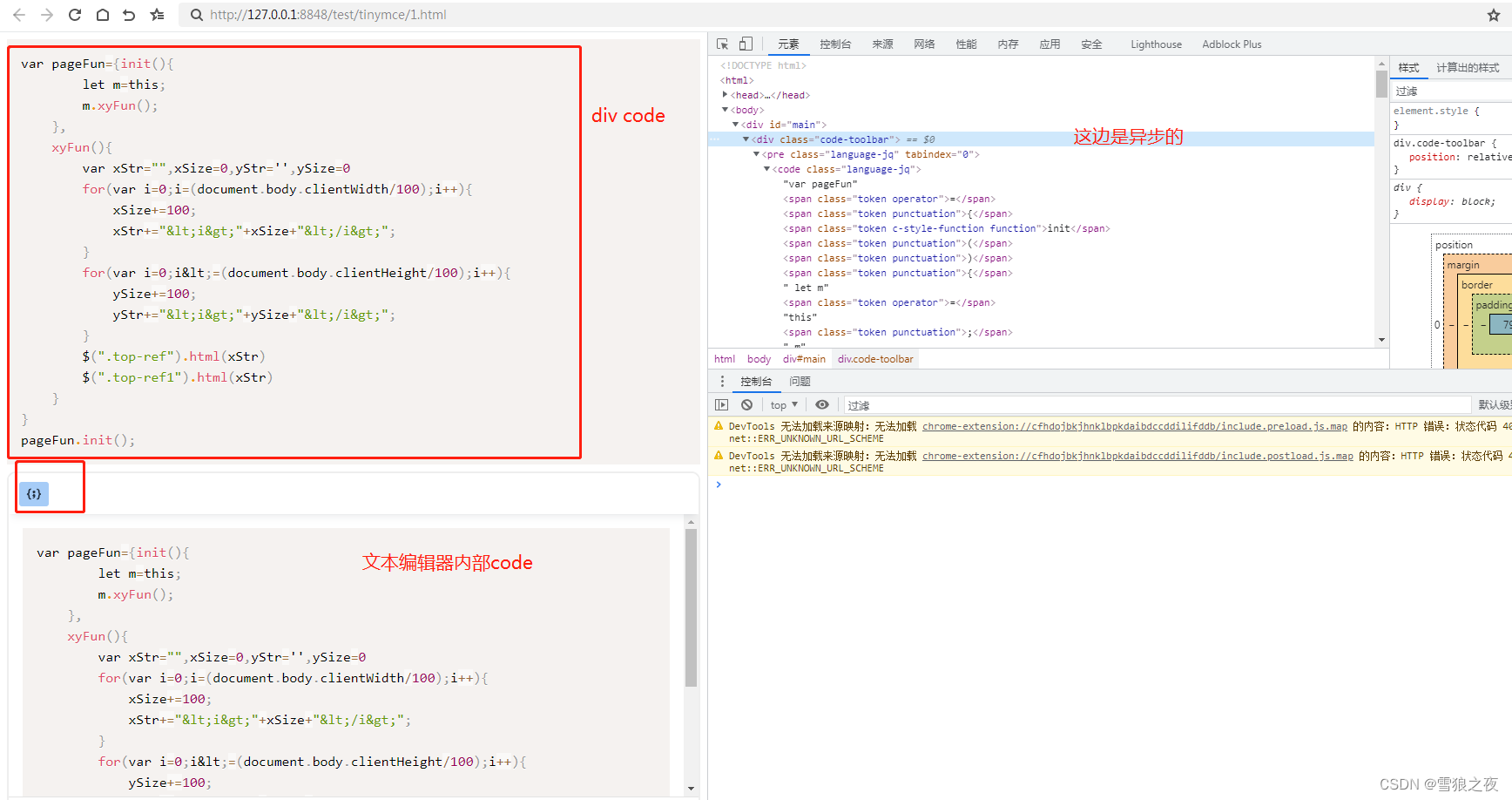Click the browser bookmark star icon
The height and width of the screenshot is (800, 1512).
click(1493, 14)
